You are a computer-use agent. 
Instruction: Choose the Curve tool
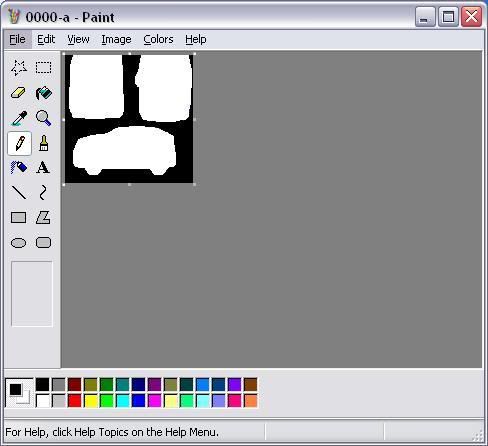click(x=43, y=193)
